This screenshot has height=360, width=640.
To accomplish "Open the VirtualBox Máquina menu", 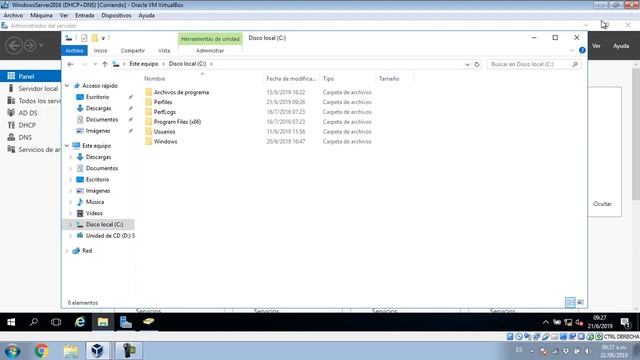I will tap(41, 16).
